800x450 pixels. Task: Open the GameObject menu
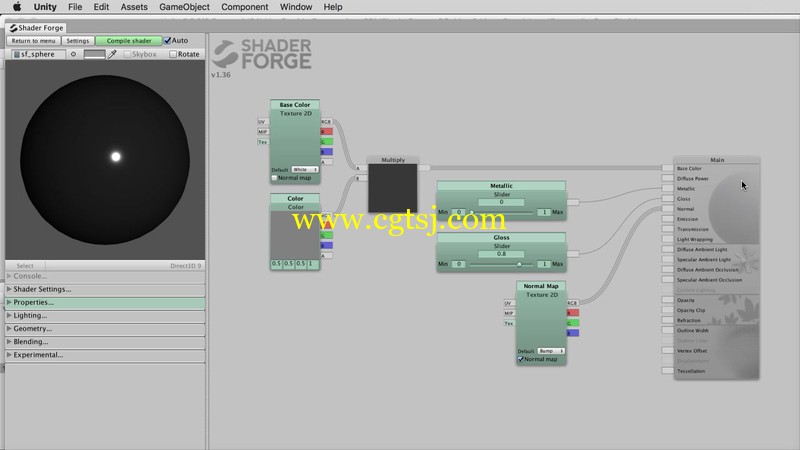184,7
